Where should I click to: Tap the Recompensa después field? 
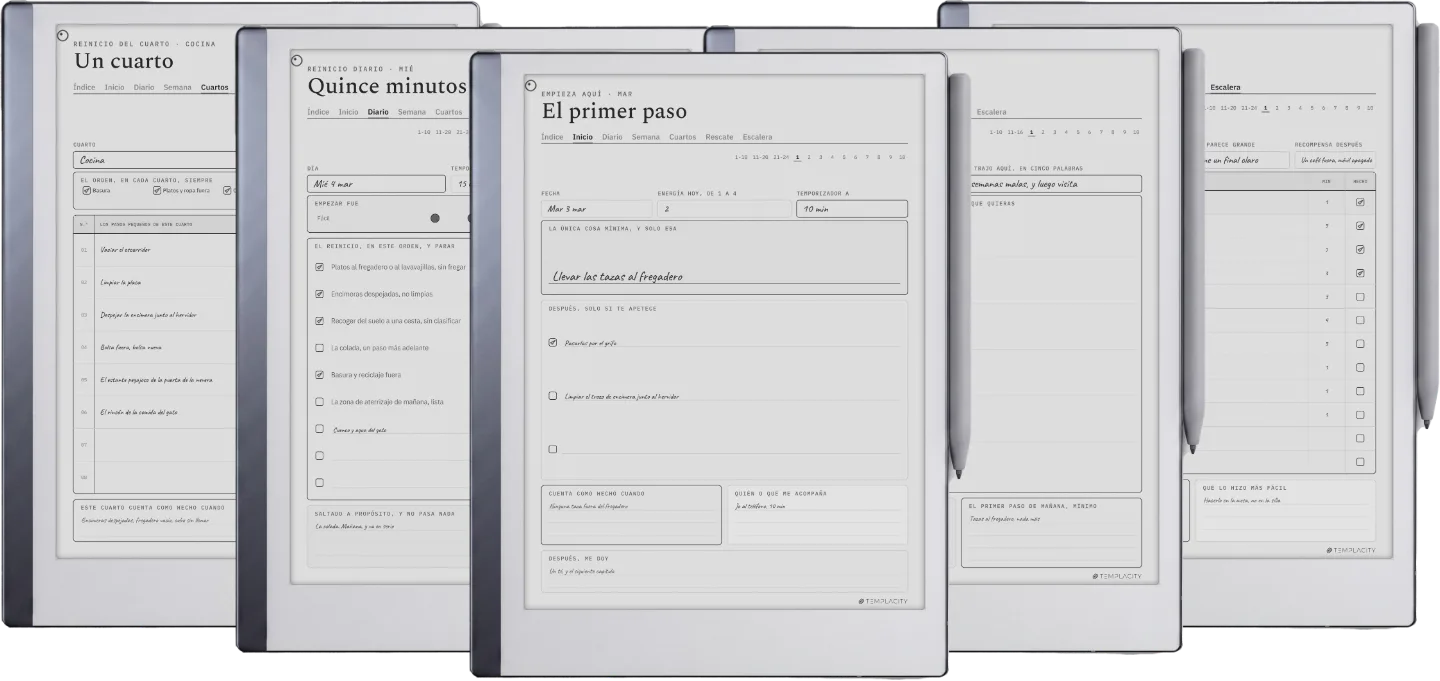pyautogui.click(x=1335, y=160)
